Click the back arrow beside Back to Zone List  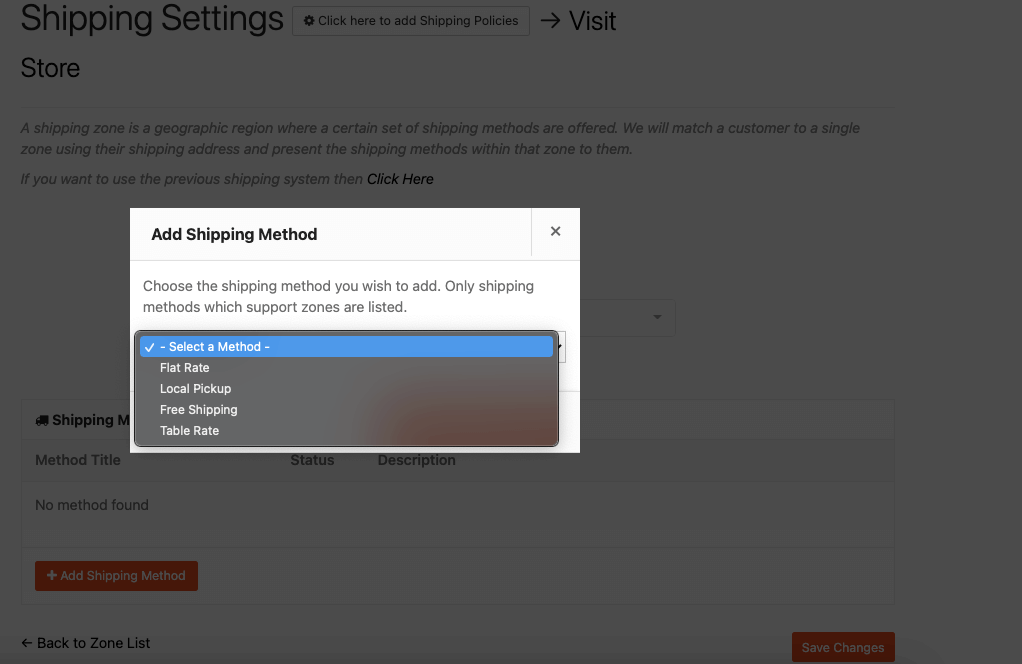point(25,643)
